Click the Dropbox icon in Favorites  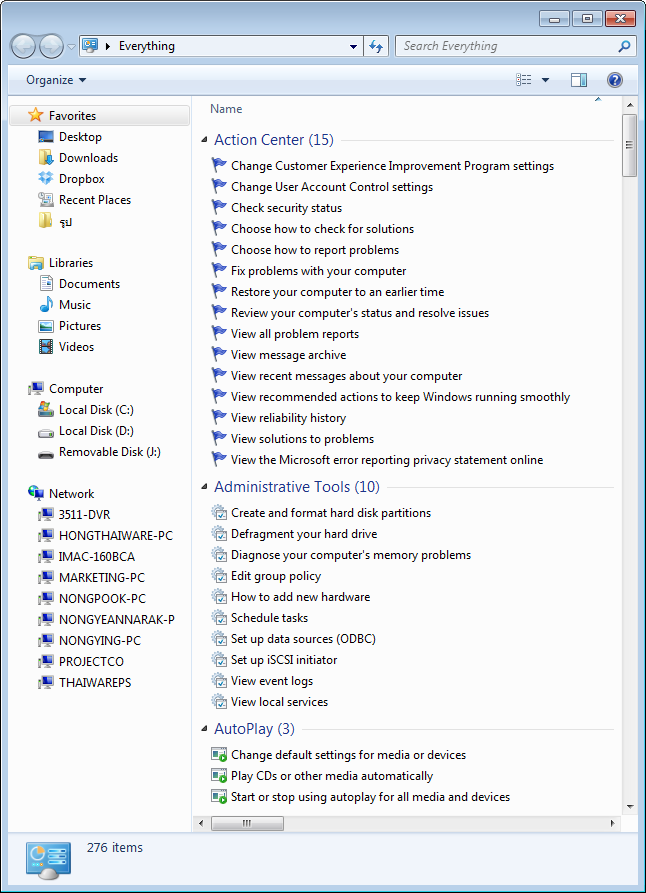tap(46, 178)
